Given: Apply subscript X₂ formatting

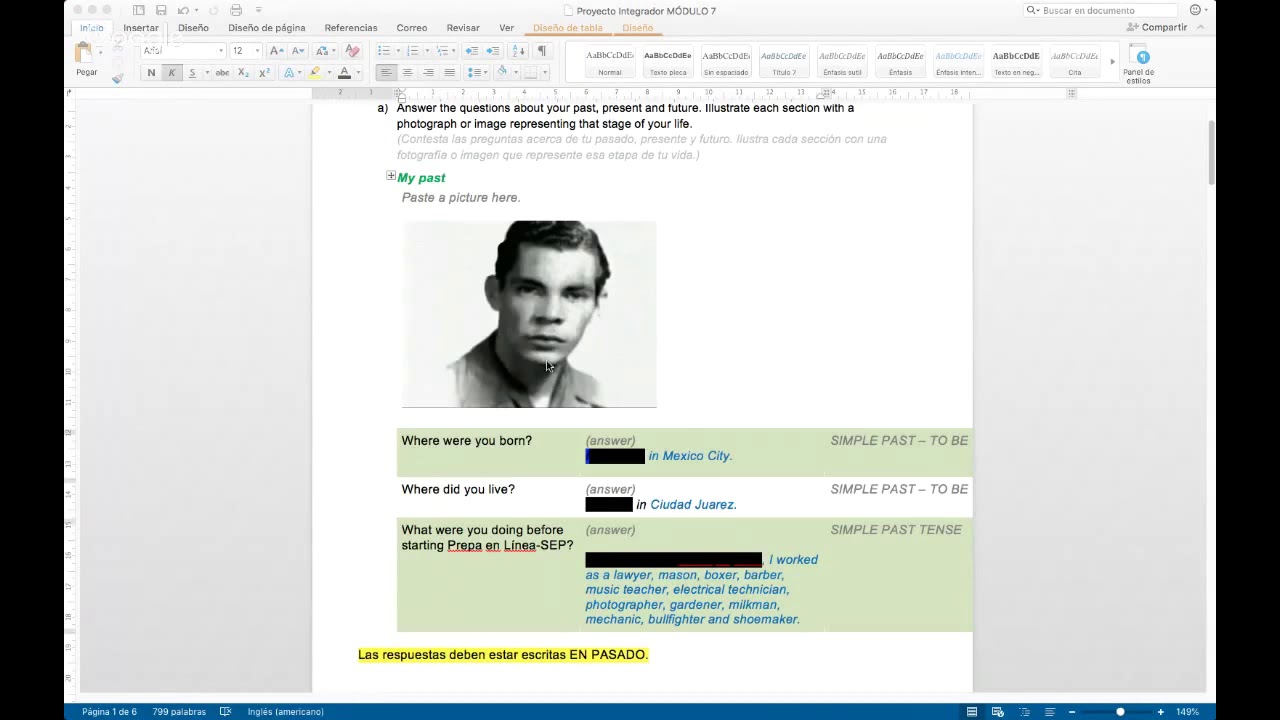Looking at the screenshot, I should coord(243,73).
